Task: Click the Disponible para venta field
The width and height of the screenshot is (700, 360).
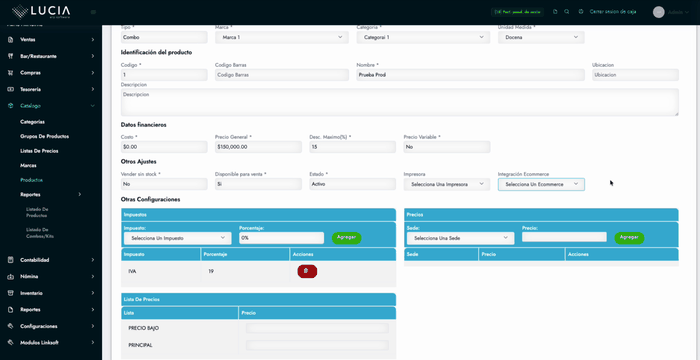Action: [258, 184]
